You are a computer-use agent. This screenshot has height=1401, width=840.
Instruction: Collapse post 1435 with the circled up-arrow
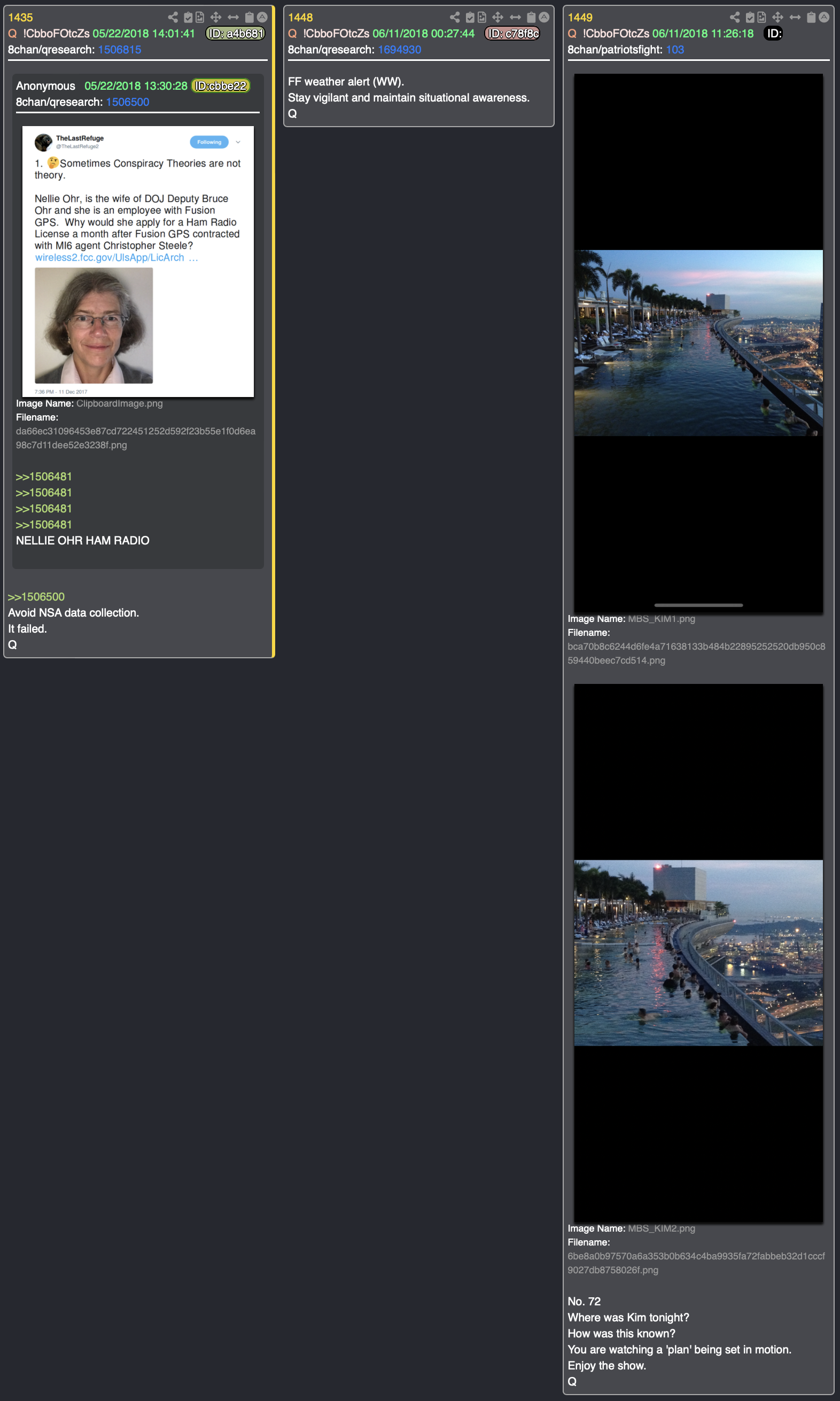click(x=262, y=17)
